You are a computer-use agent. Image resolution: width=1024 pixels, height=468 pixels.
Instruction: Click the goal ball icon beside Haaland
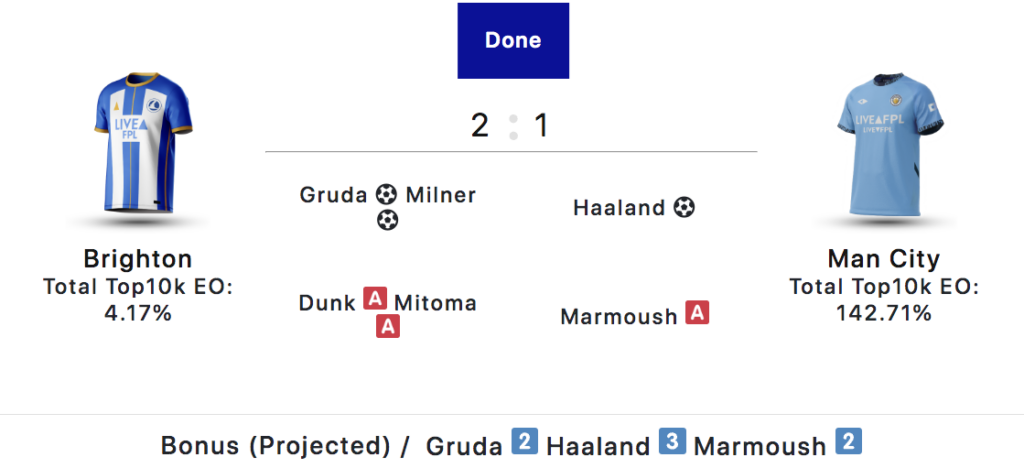click(x=684, y=208)
